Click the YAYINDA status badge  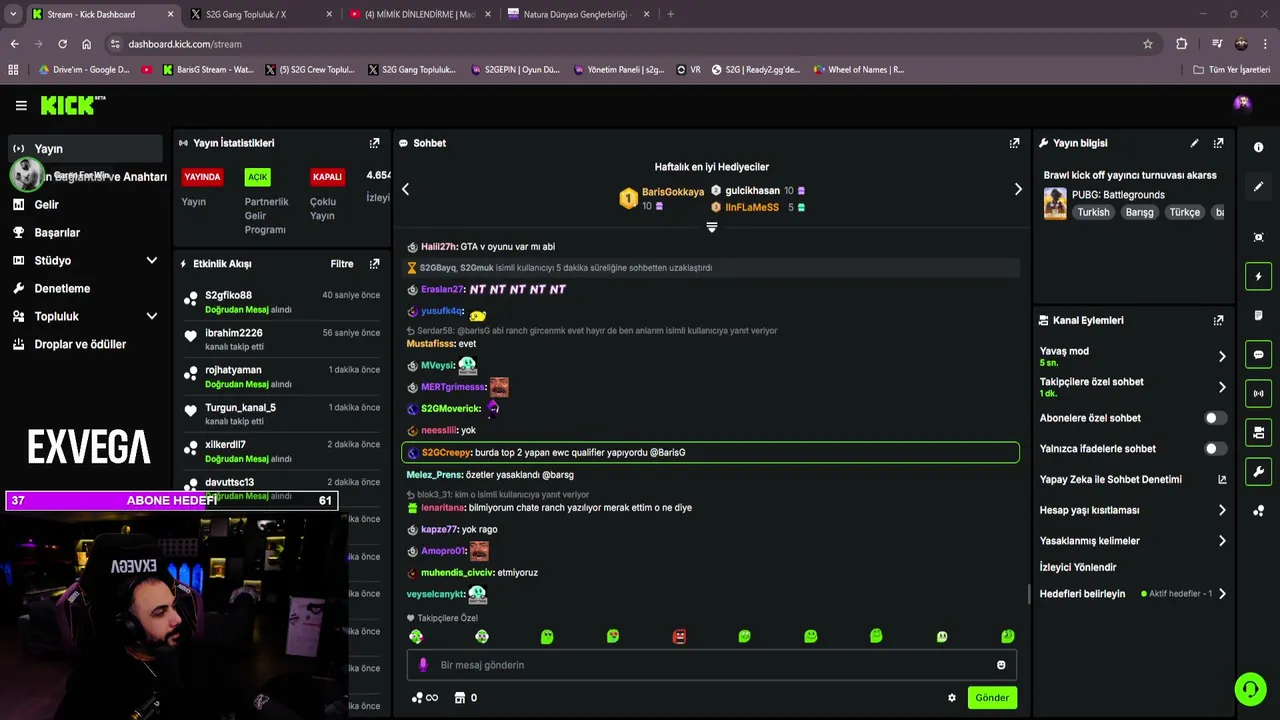(202, 177)
